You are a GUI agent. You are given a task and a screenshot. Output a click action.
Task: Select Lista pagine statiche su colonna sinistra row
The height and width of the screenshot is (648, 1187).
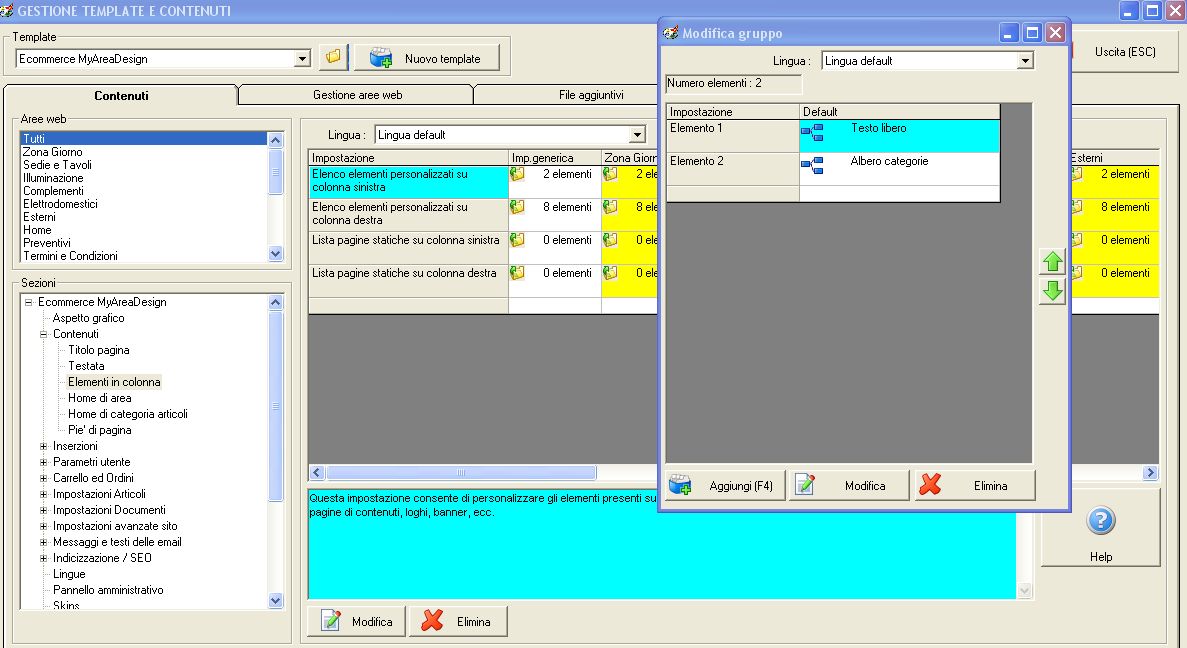(408, 248)
